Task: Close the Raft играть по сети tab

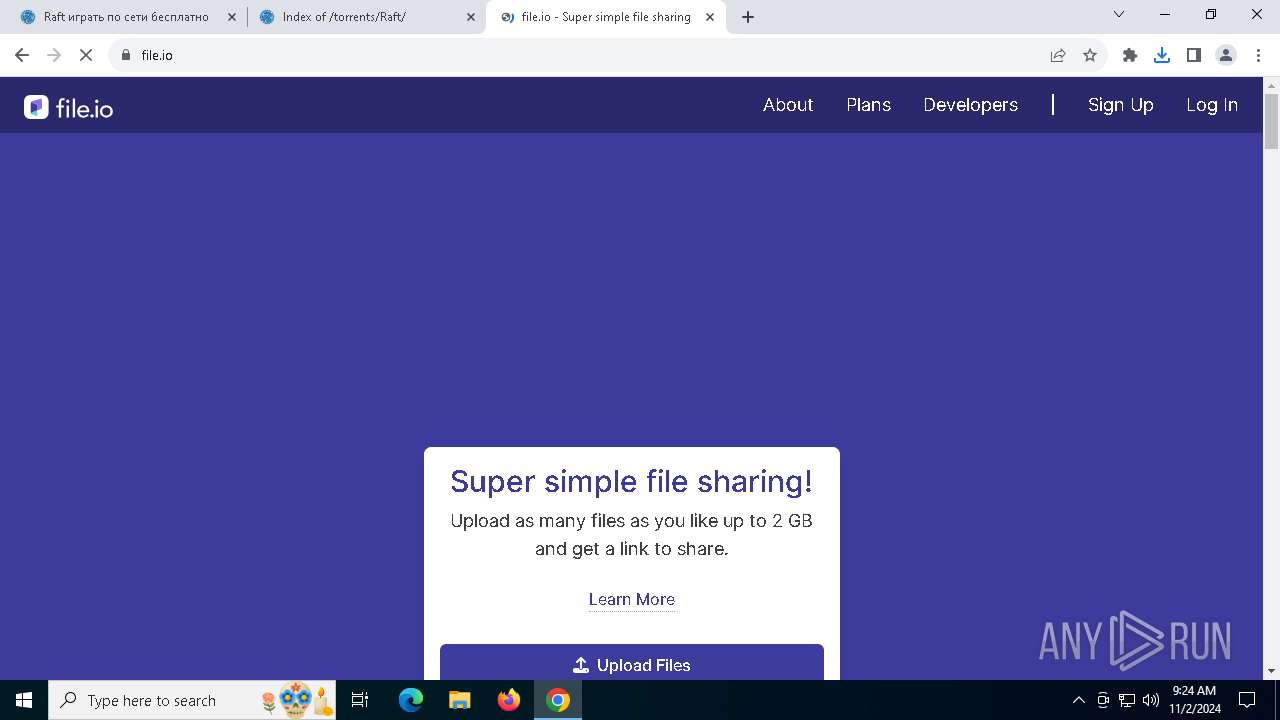Action: click(232, 17)
